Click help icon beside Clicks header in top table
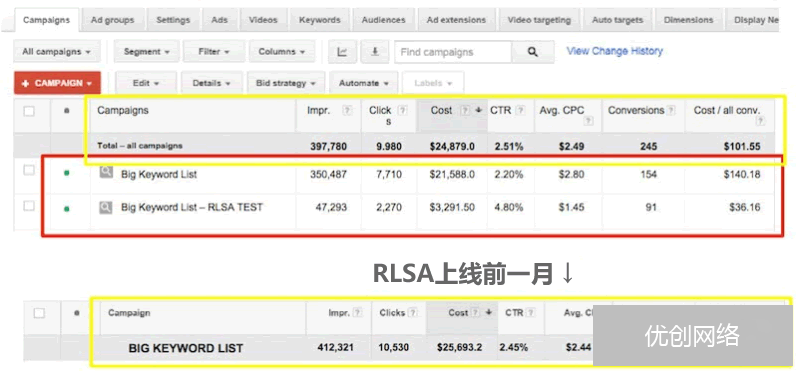 (402, 110)
